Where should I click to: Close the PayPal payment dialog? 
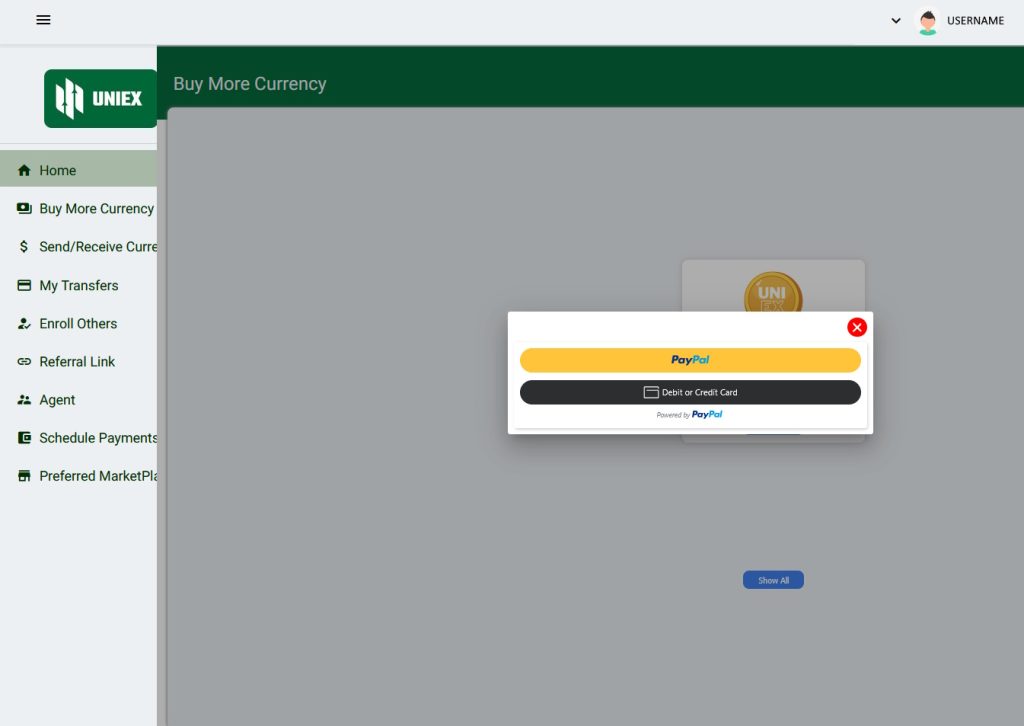[857, 327]
